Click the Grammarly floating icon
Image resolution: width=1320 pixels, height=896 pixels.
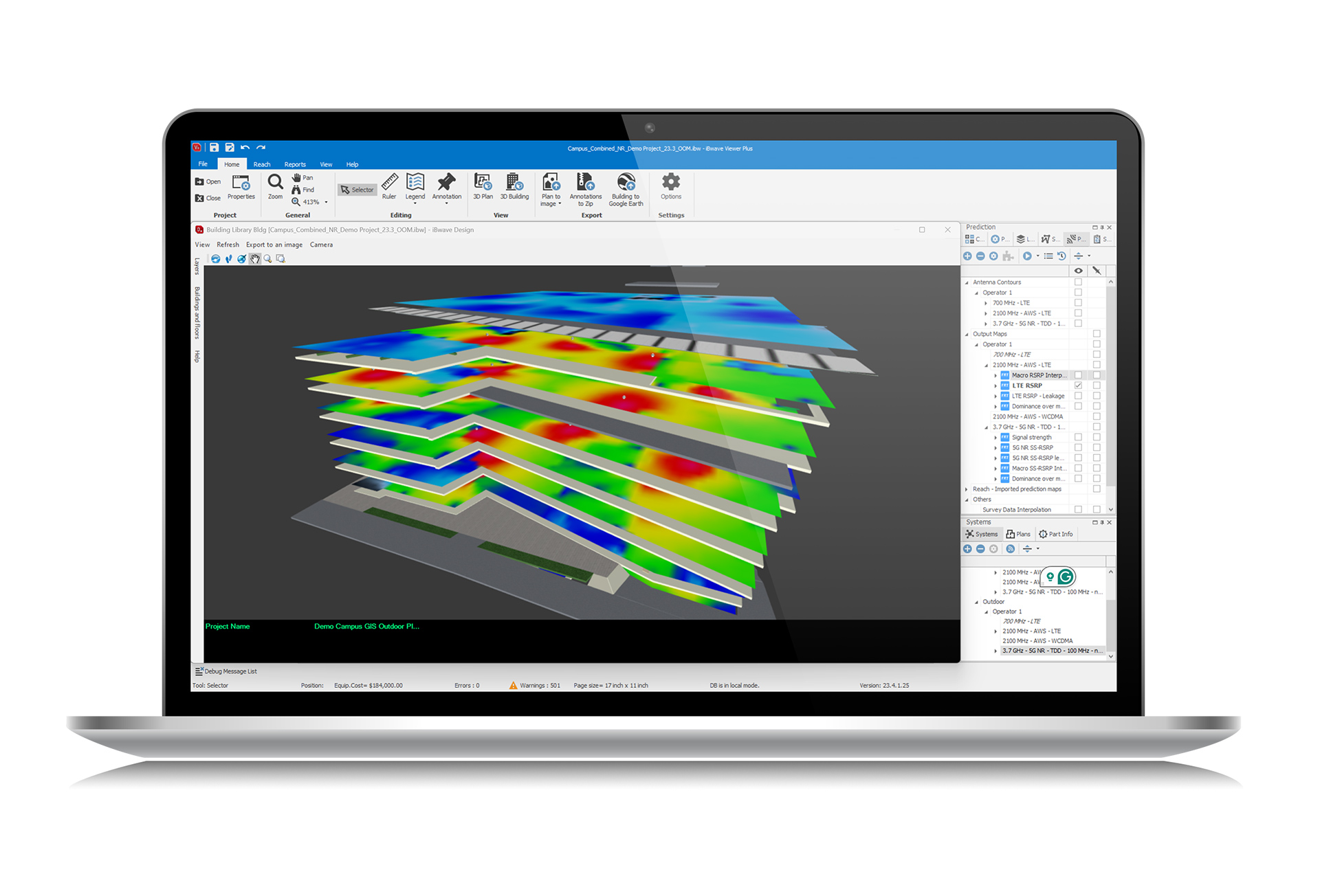[x=1066, y=576]
